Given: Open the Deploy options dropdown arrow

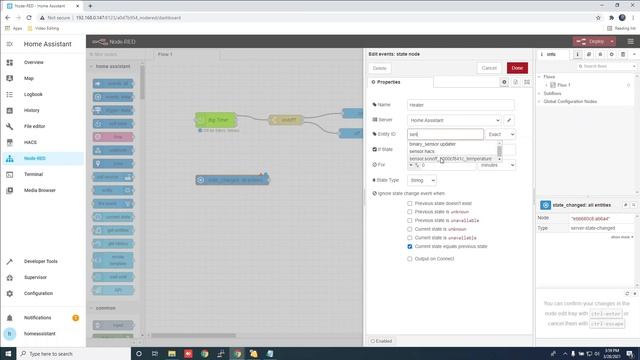Looking at the screenshot, I should coord(612,42).
